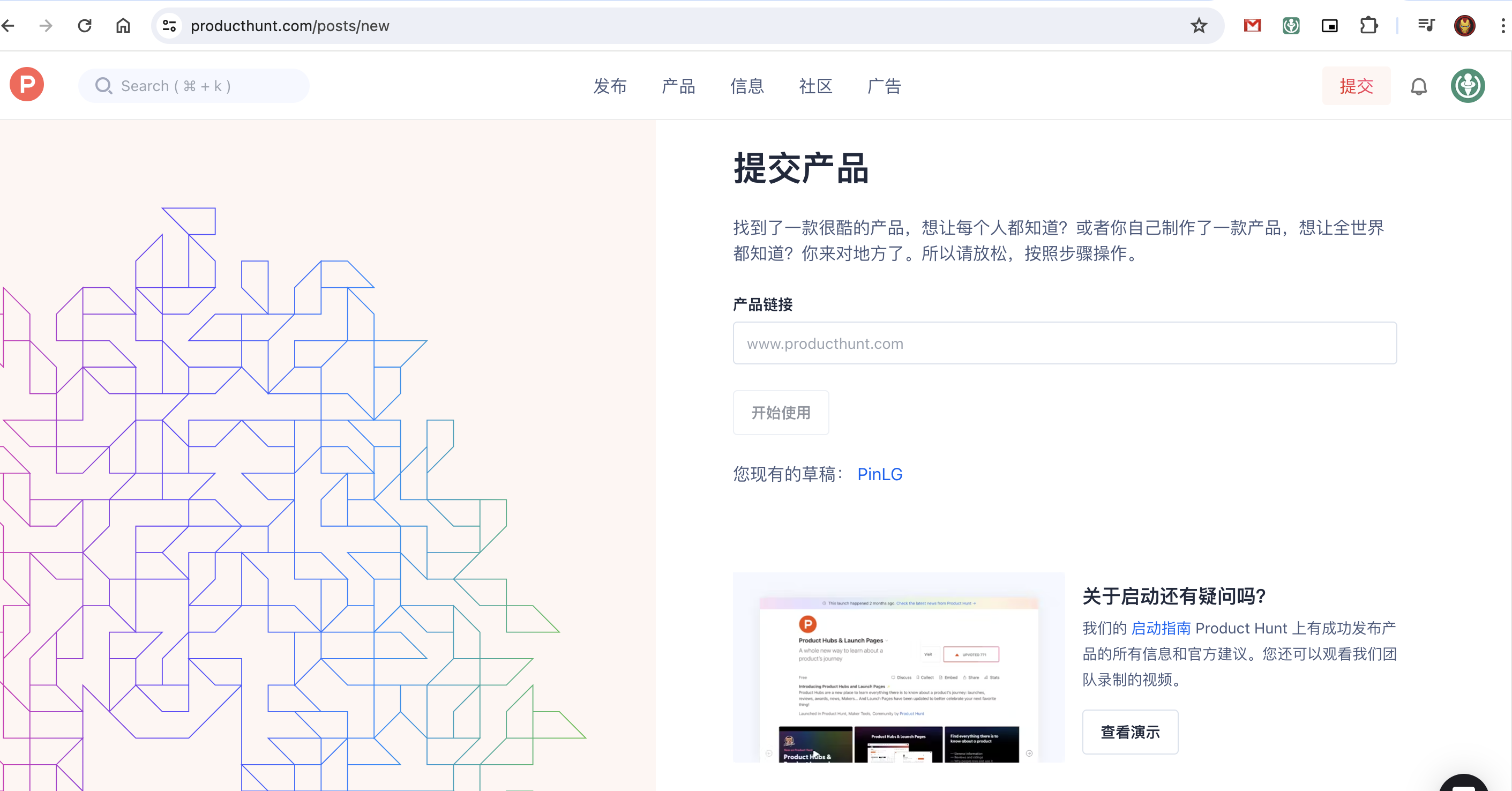Open the 产品 navigation menu

(678, 86)
